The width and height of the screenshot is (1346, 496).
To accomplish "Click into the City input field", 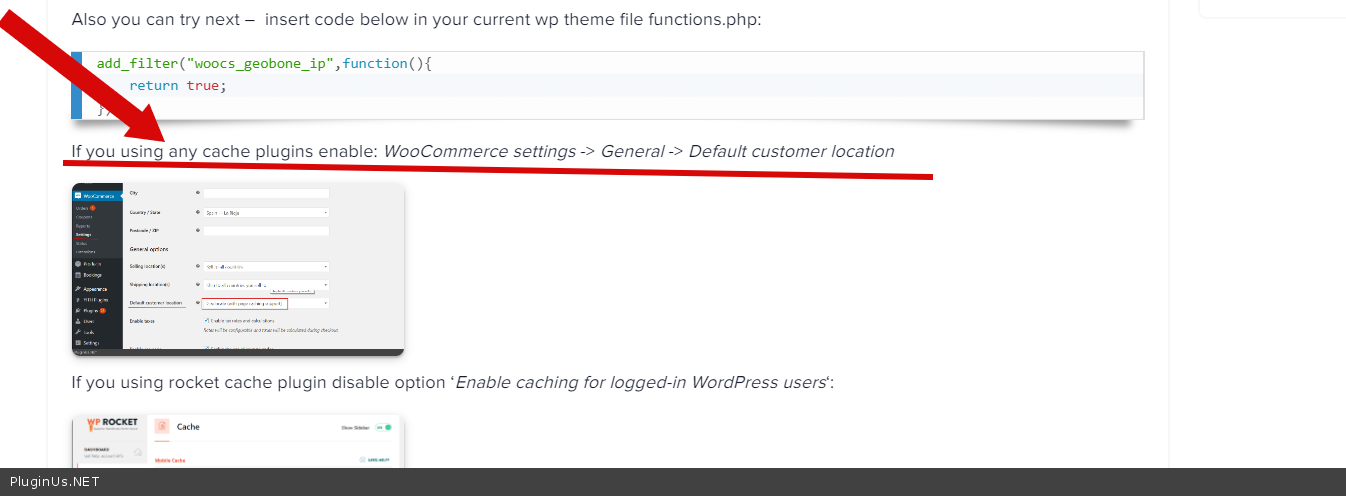I will [x=266, y=193].
